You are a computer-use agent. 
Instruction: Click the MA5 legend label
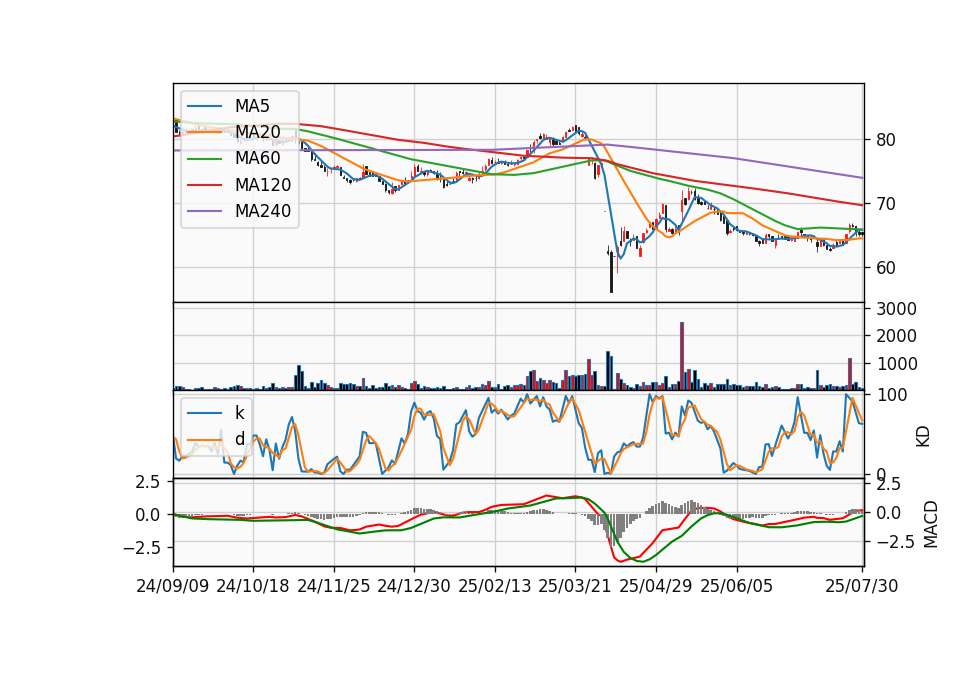[x=252, y=106]
